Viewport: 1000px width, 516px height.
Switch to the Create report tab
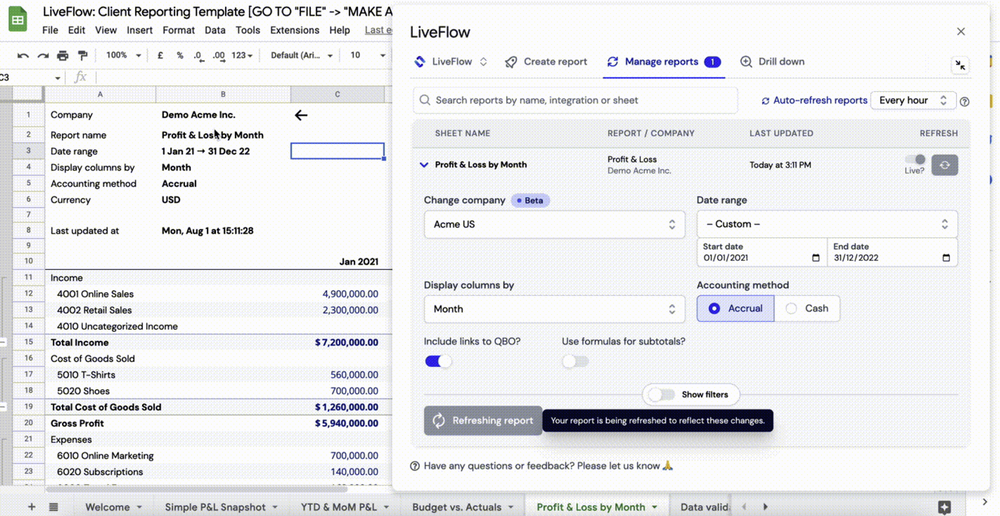click(x=546, y=62)
